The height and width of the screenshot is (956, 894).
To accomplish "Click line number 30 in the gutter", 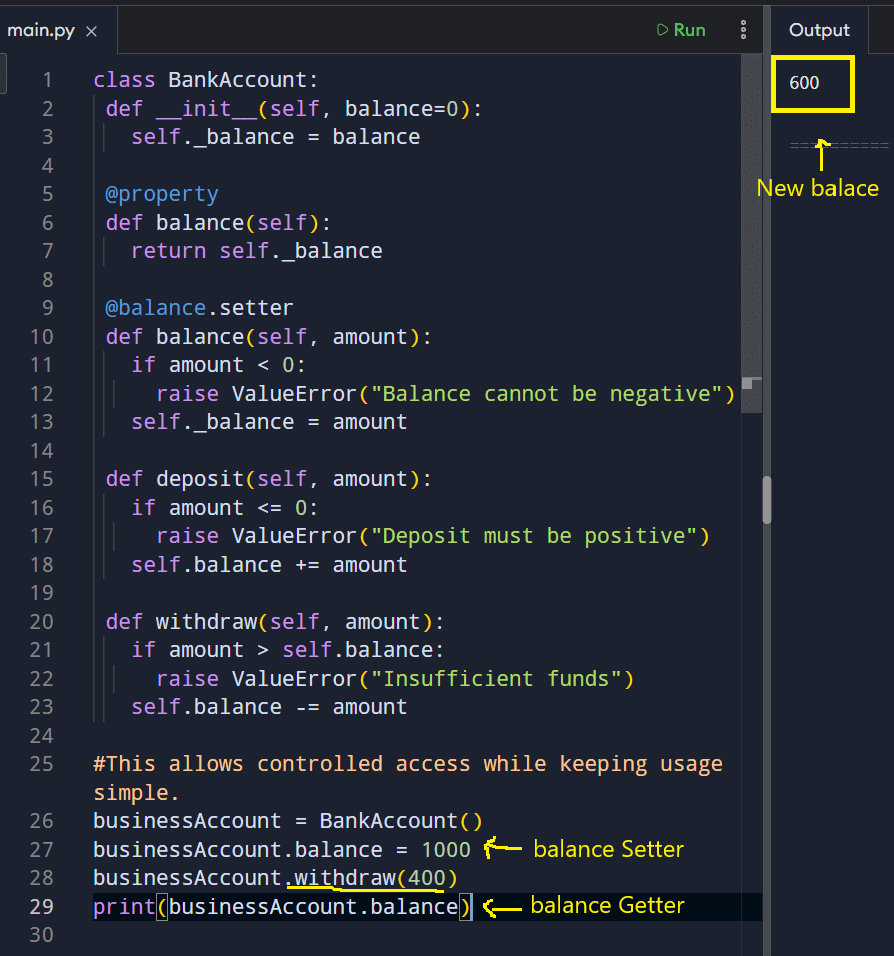I will [x=42, y=934].
